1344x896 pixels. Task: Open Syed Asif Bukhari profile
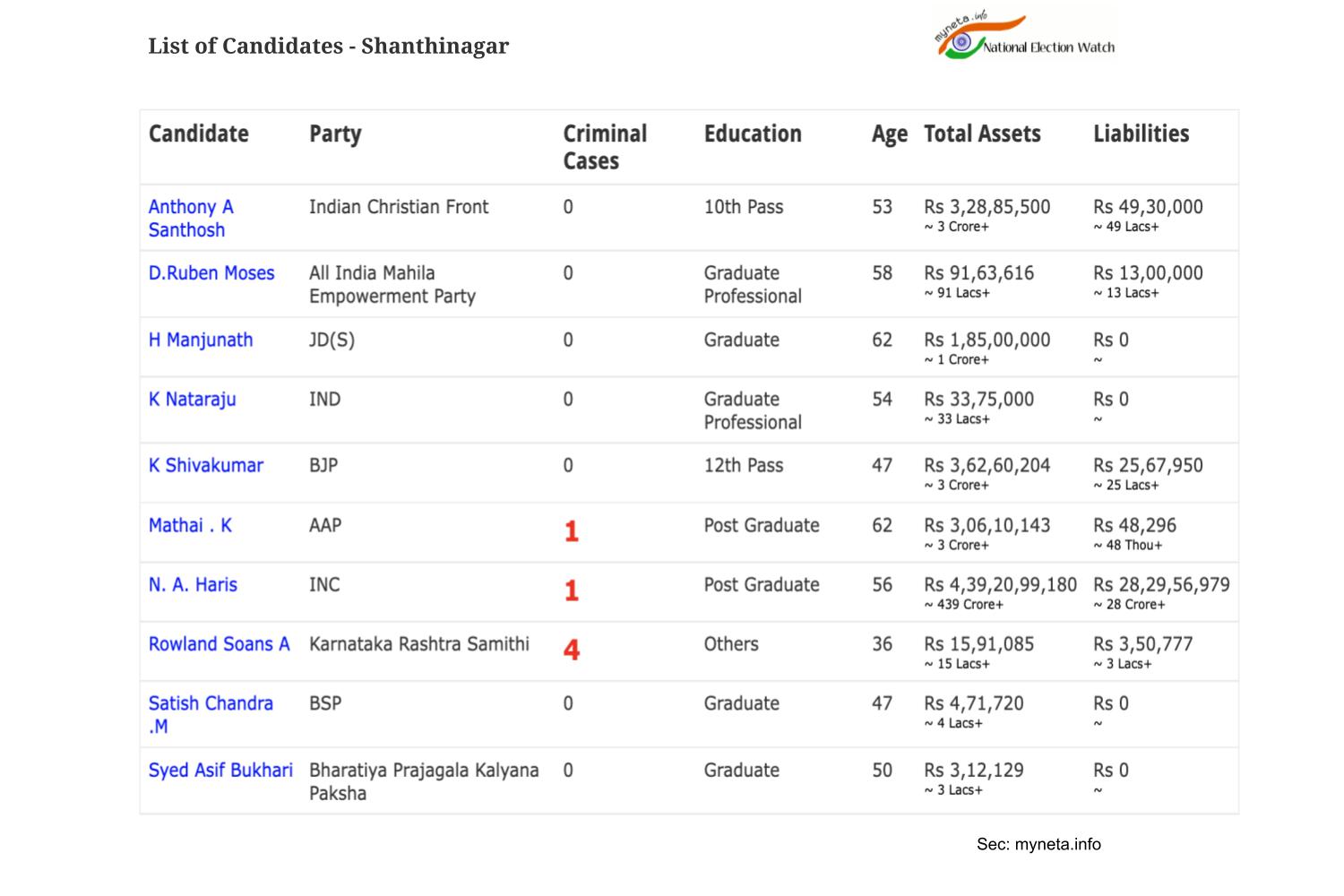click(x=220, y=771)
